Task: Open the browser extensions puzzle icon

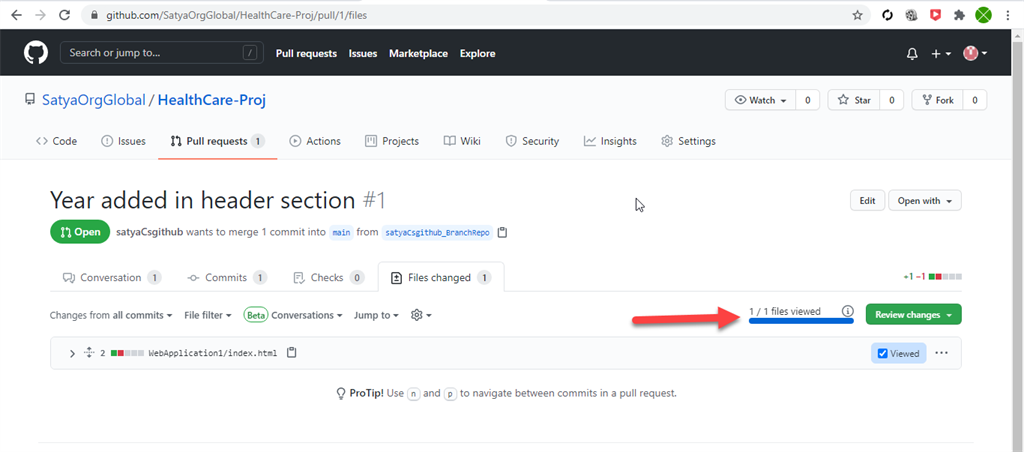Action: [x=959, y=15]
